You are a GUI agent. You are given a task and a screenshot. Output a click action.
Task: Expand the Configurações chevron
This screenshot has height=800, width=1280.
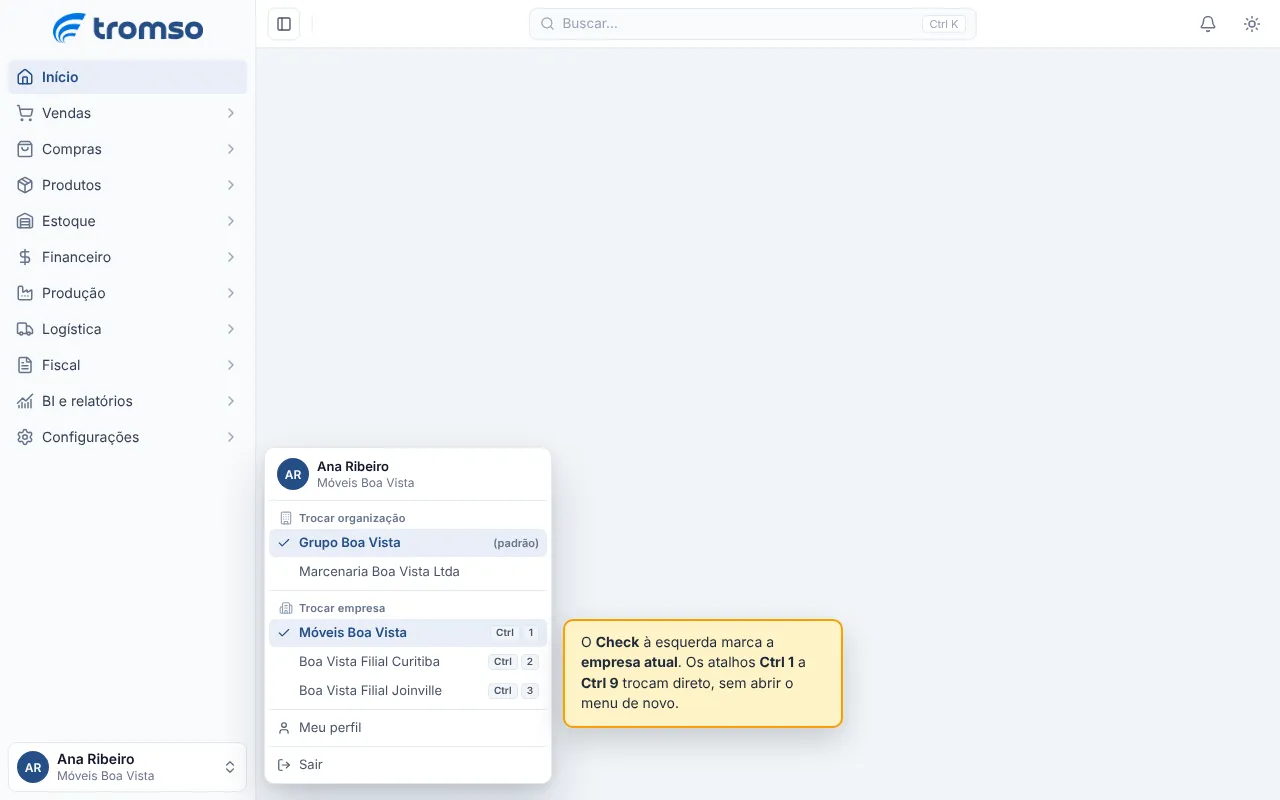click(231, 437)
